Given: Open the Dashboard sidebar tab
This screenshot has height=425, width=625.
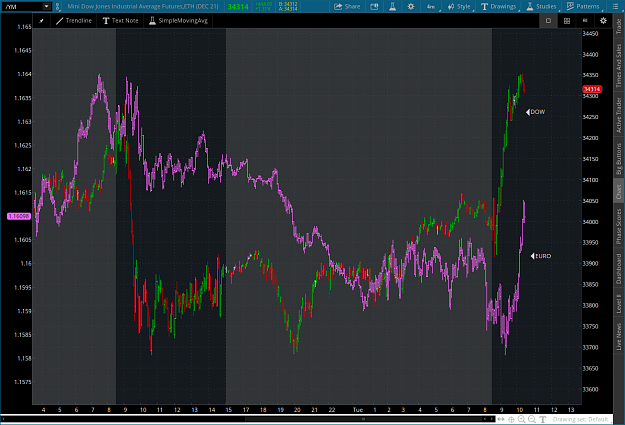Looking at the screenshot, I should point(619,269).
